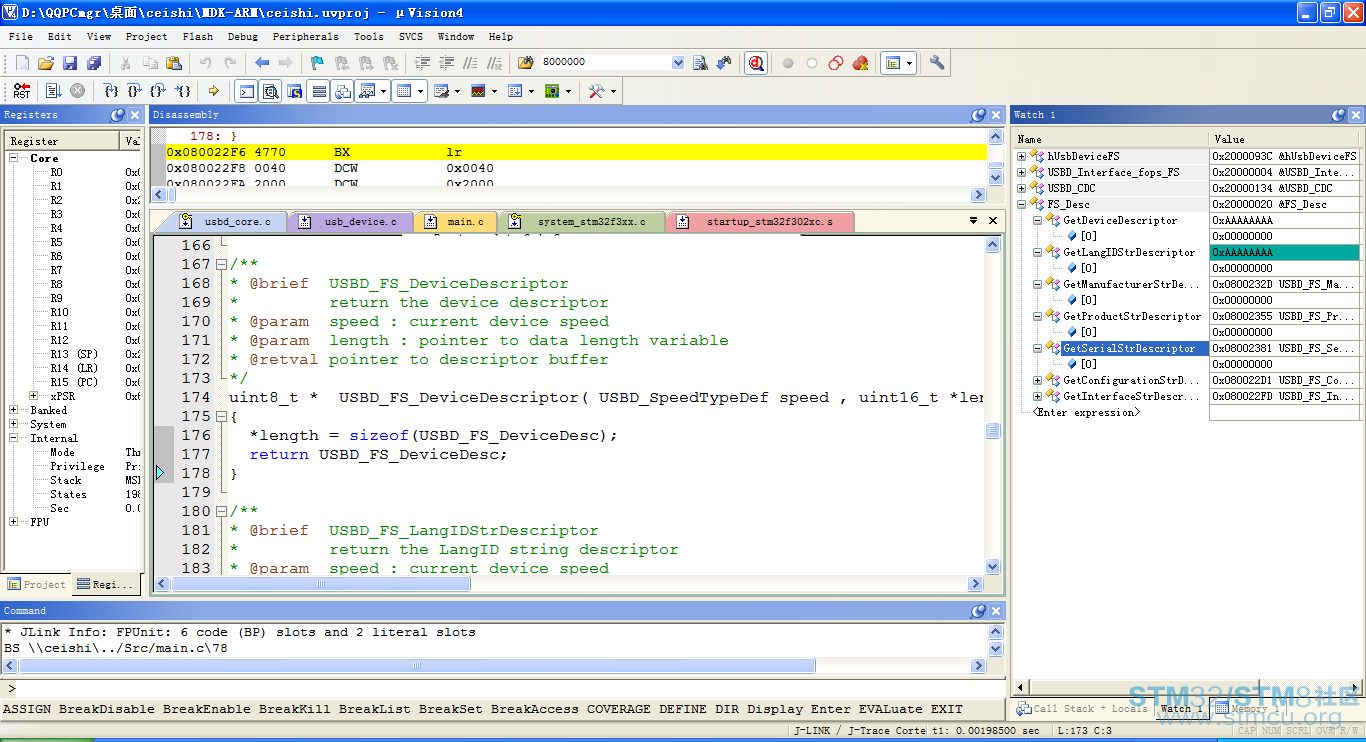
Task: Collapse the FS_Desc watch entry
Action: pos(1021,204)
